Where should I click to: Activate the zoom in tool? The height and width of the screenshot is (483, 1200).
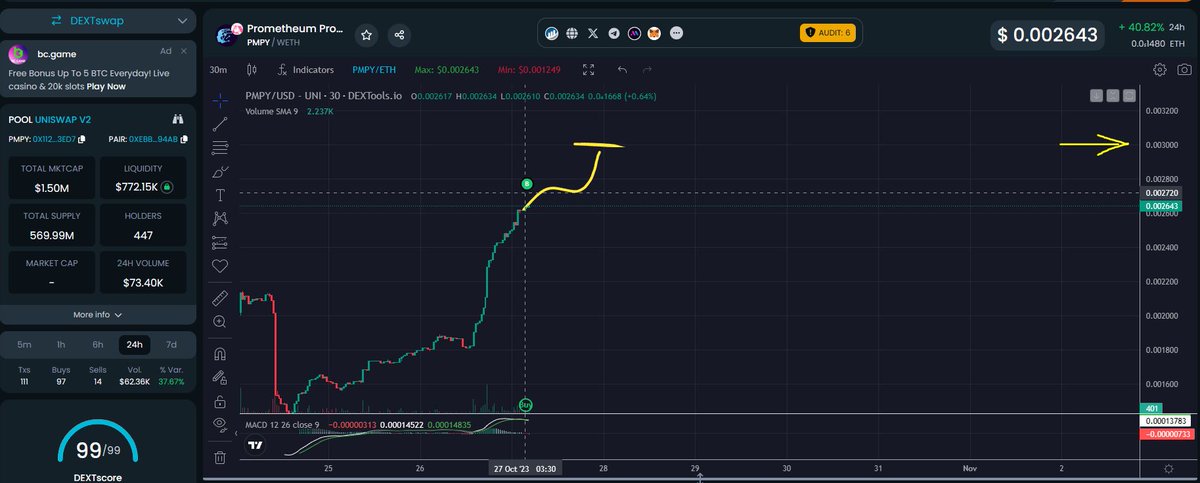[220, 322]
